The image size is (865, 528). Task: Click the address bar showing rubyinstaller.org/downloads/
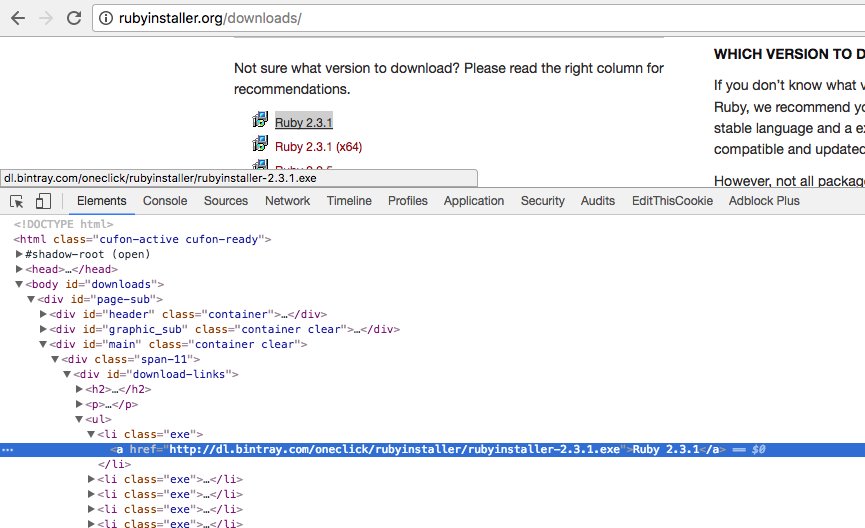478,18
